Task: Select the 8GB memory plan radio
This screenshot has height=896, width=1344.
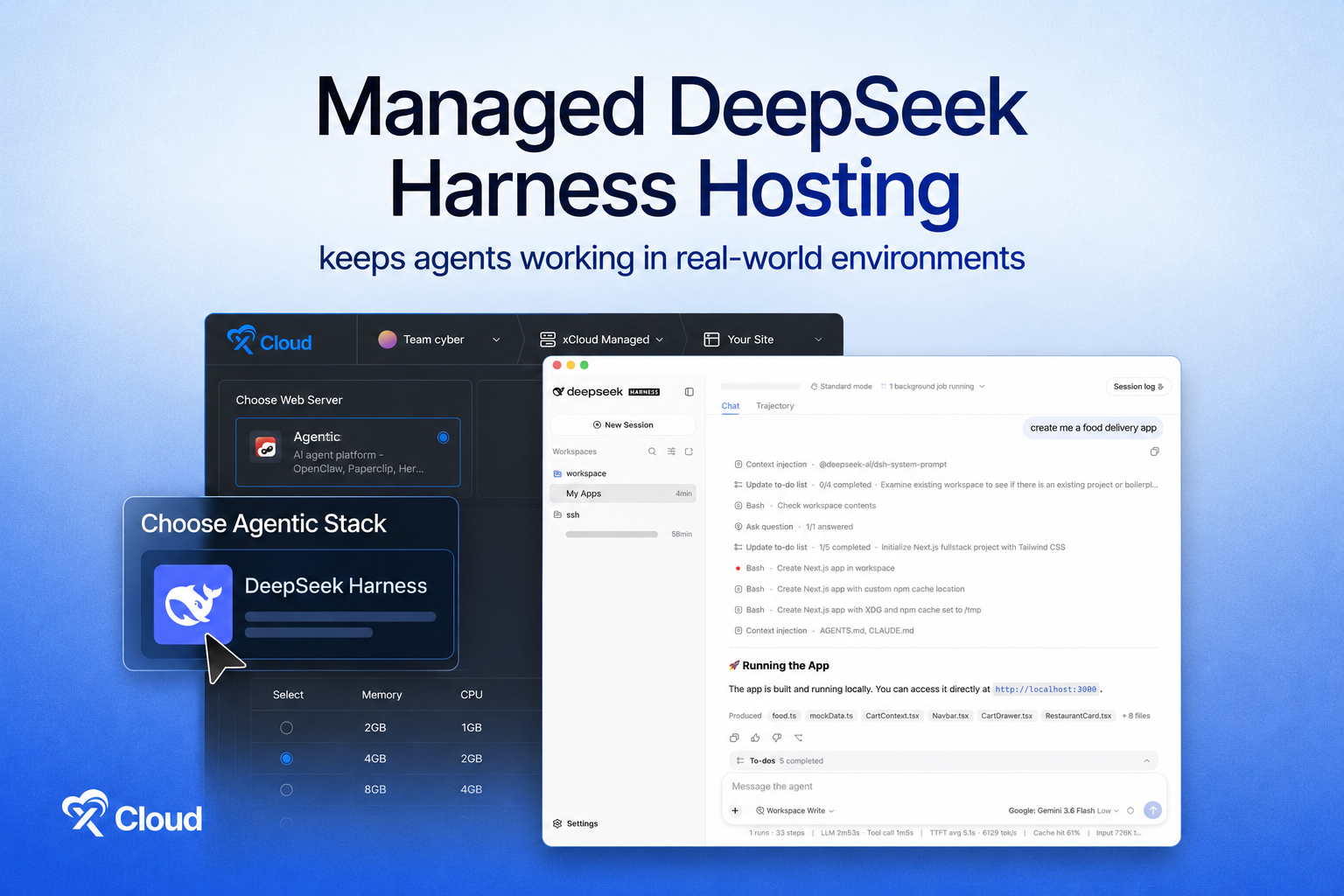Action: (x=286, y=790)
